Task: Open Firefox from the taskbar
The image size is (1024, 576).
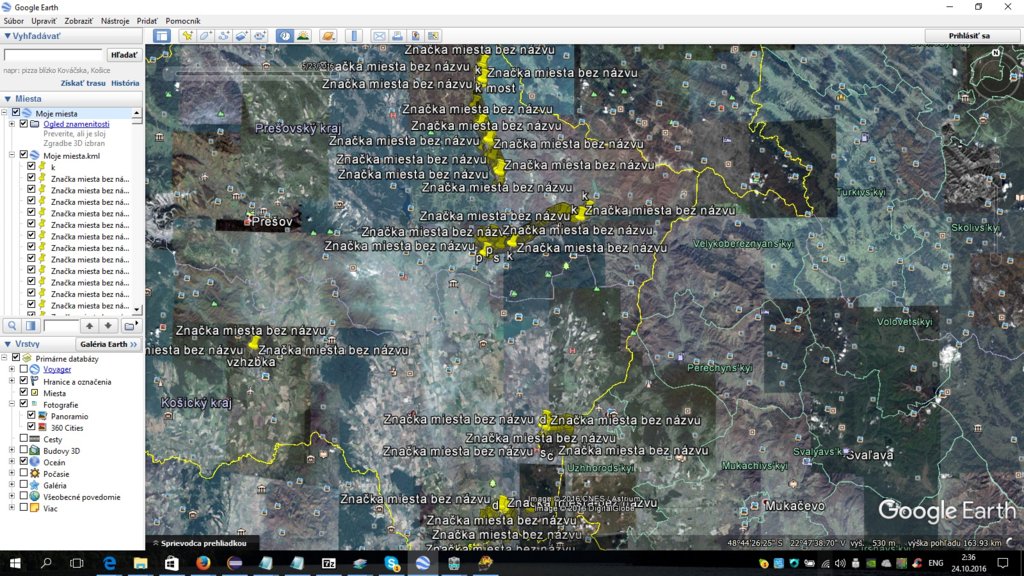Action: (203, 563)
